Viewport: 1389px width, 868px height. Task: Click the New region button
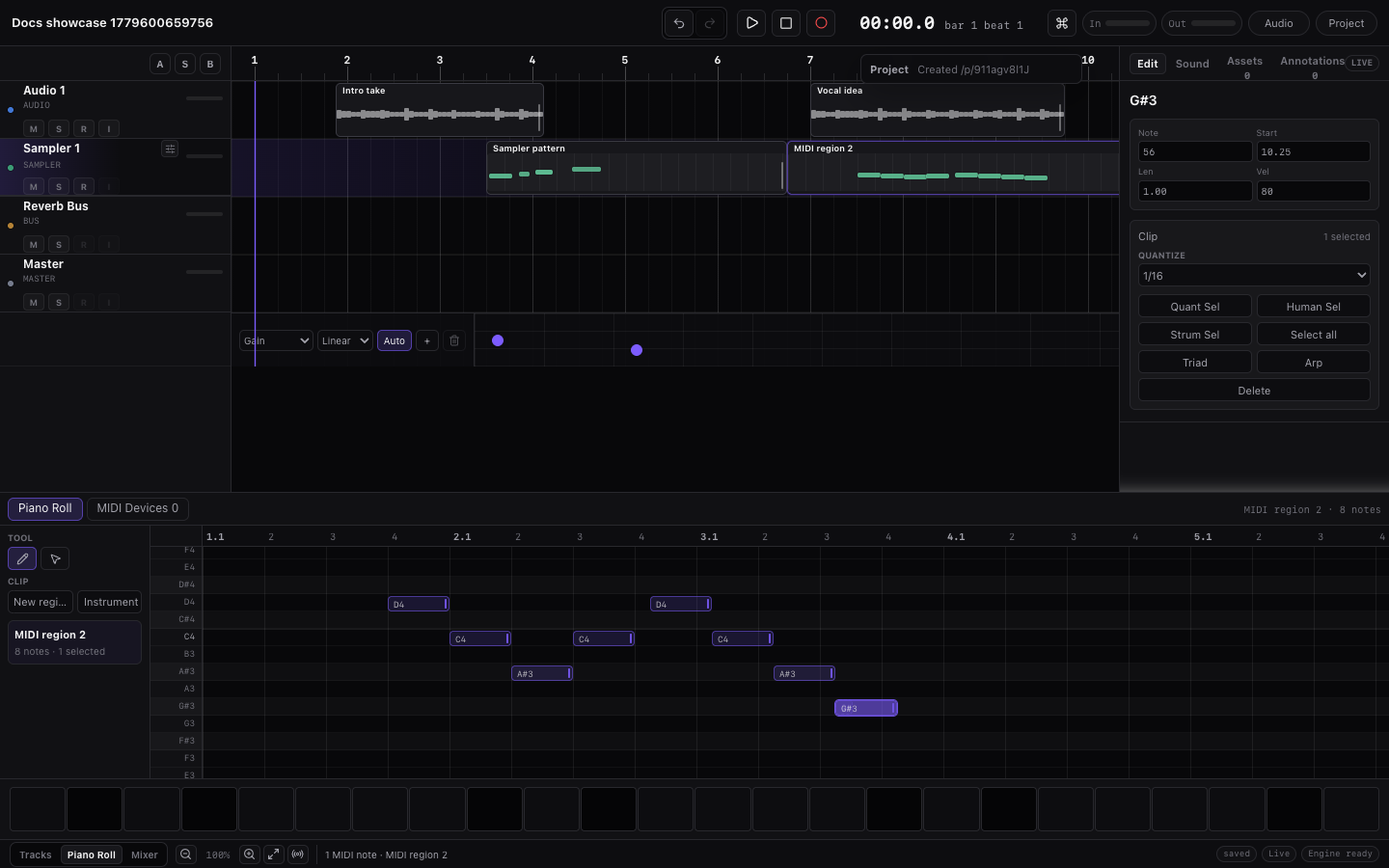click(x=41, y=602)
